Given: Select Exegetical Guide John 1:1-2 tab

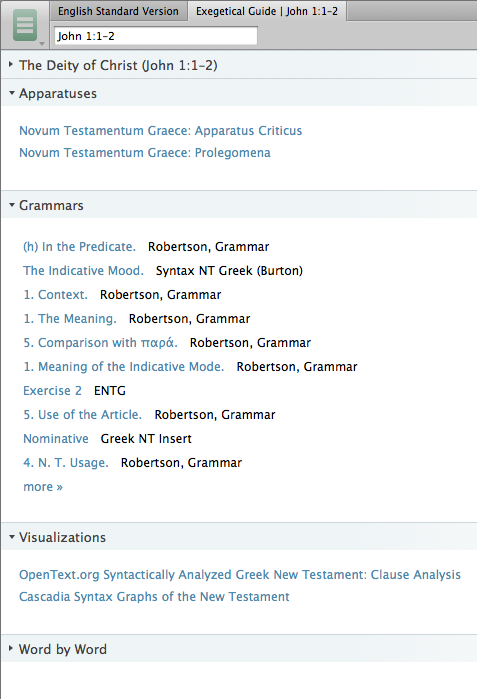Looking at the screenshot, I should 267,11.
